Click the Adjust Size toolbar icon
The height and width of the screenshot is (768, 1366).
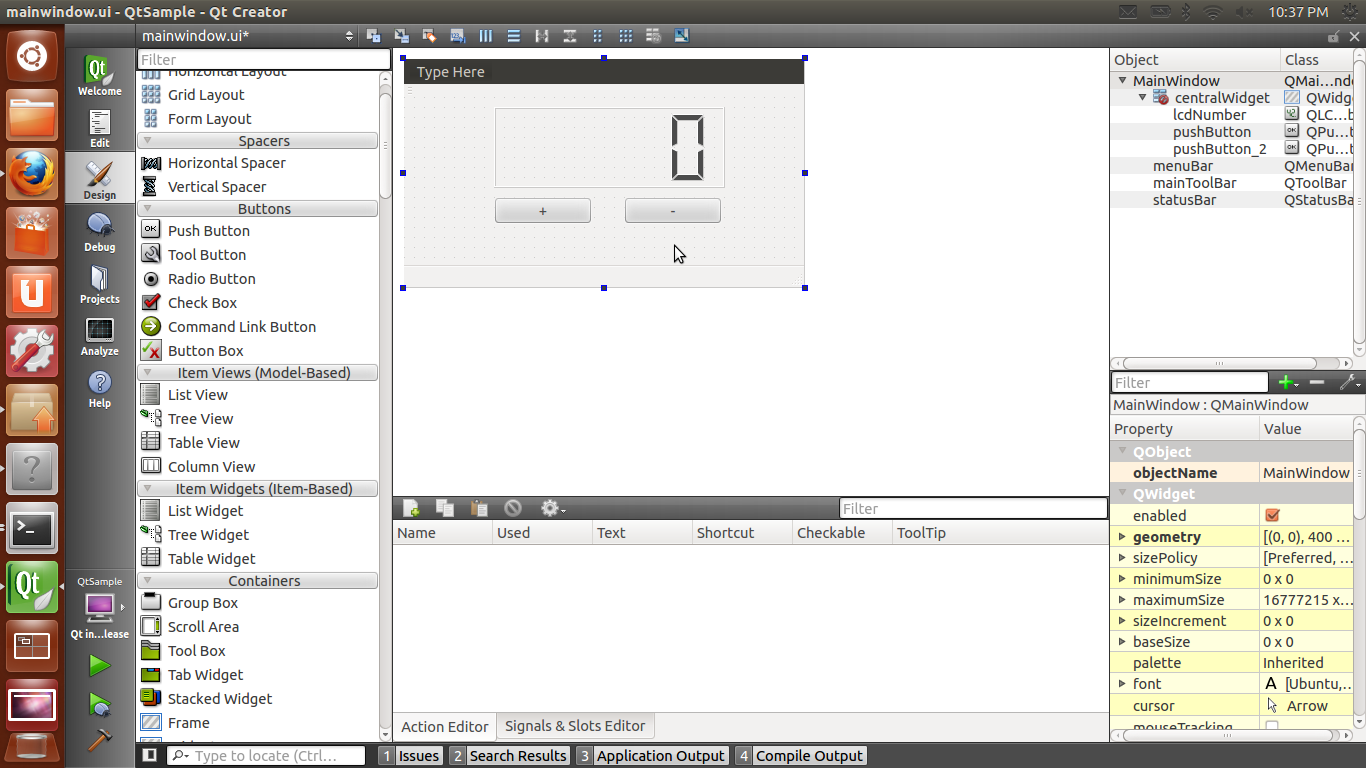681,35
